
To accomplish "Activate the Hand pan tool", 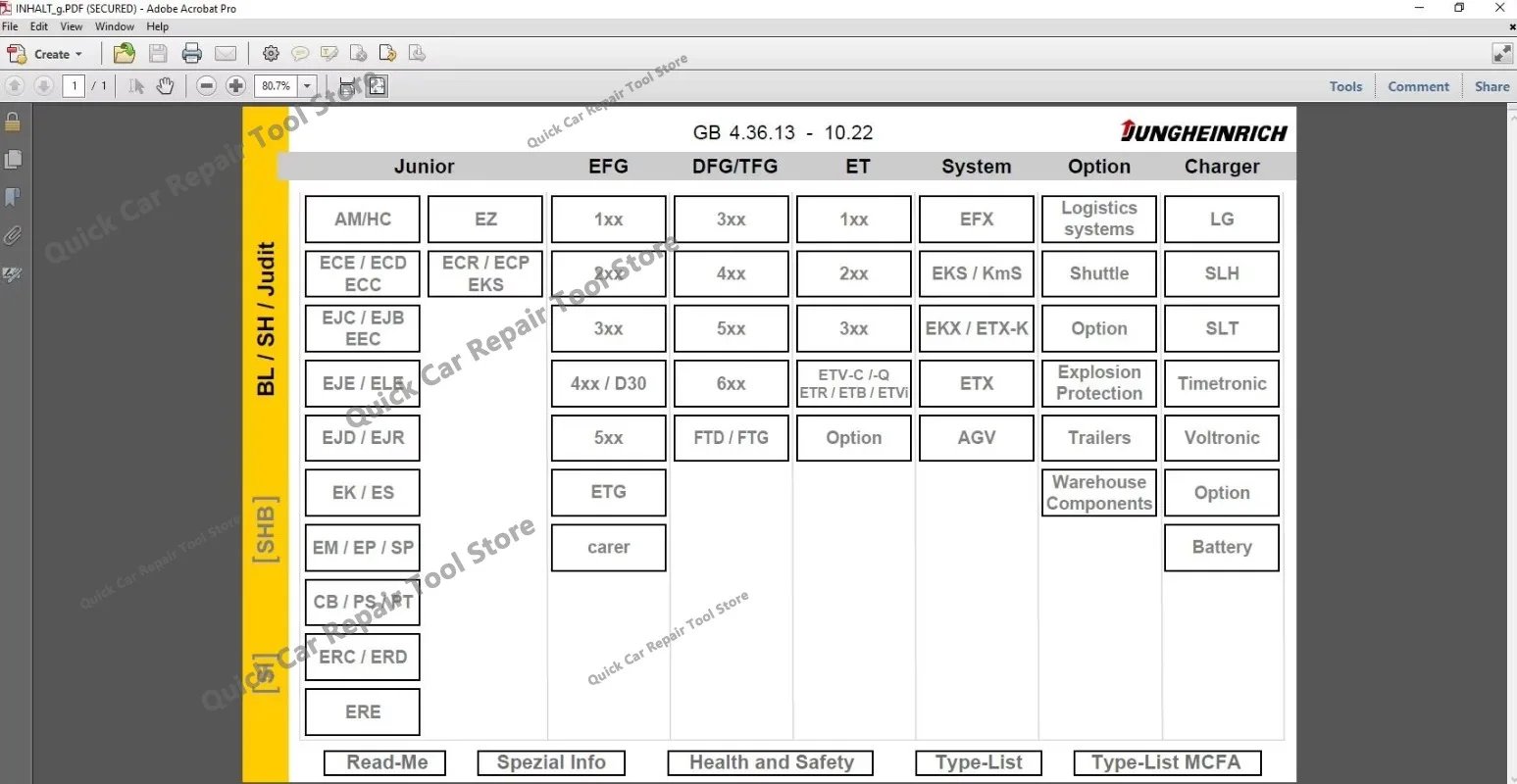I will pos(166,86).
